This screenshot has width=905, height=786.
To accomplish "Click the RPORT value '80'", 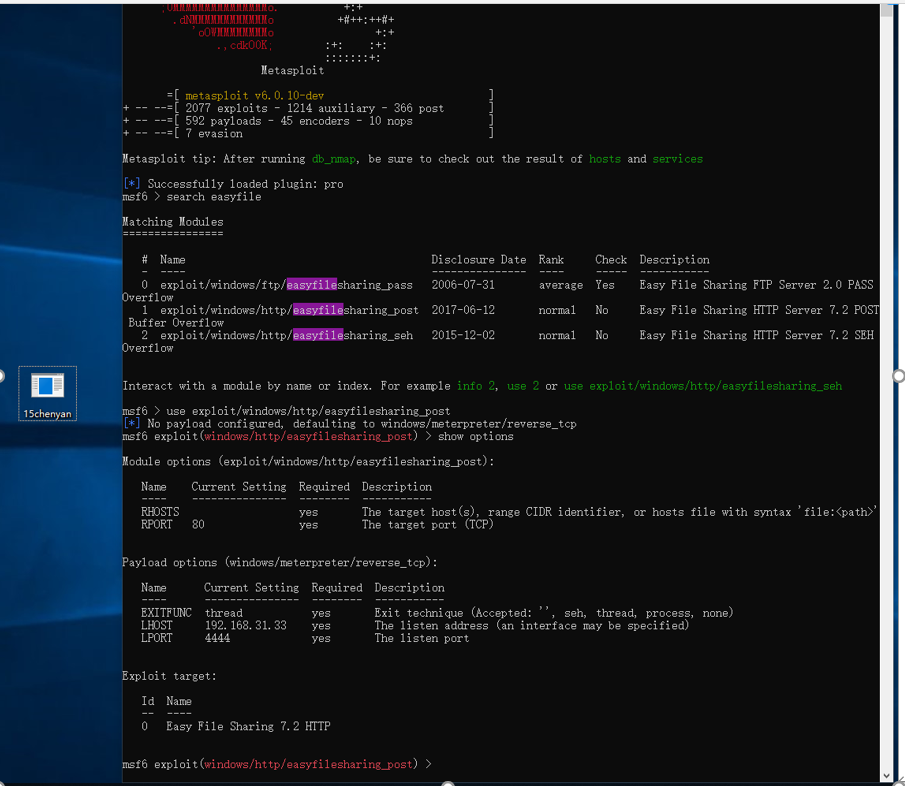I will [x=198, y=525].
